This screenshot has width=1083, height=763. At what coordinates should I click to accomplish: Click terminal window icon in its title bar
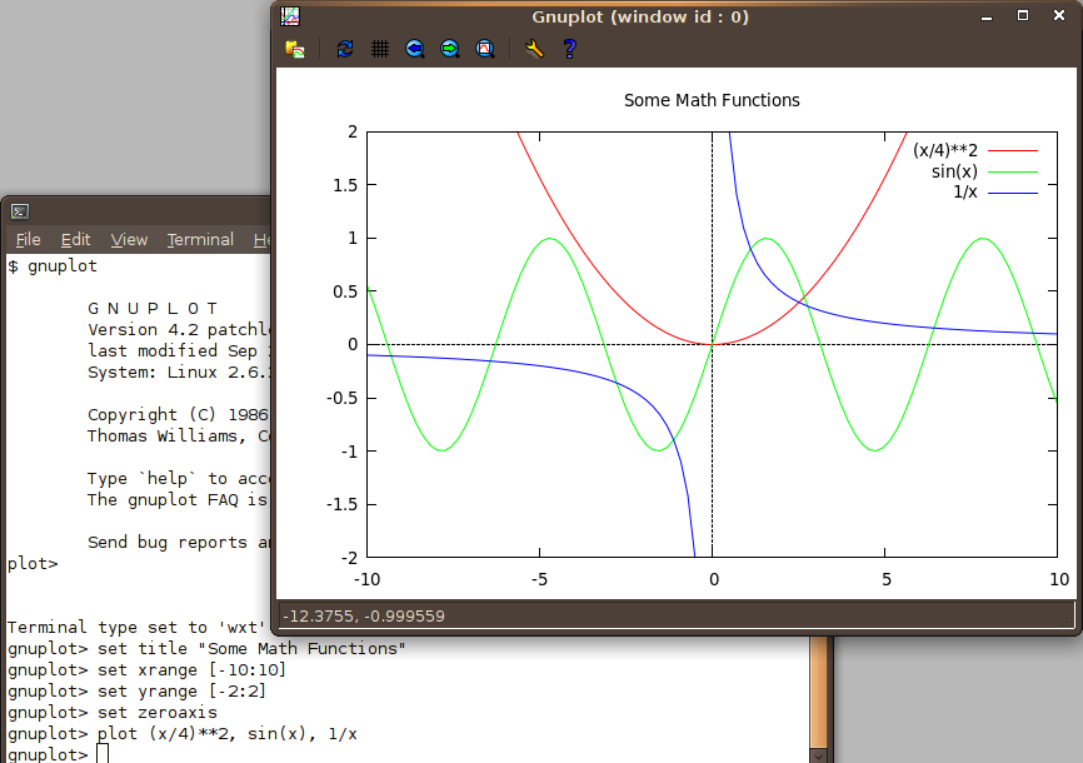coord(20,211)
